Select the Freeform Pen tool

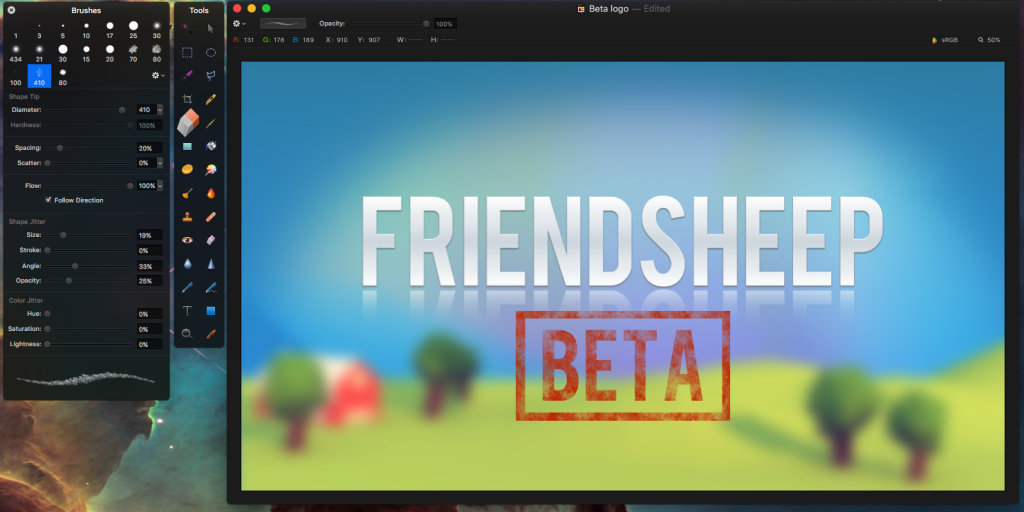click(x=211, y=287)
